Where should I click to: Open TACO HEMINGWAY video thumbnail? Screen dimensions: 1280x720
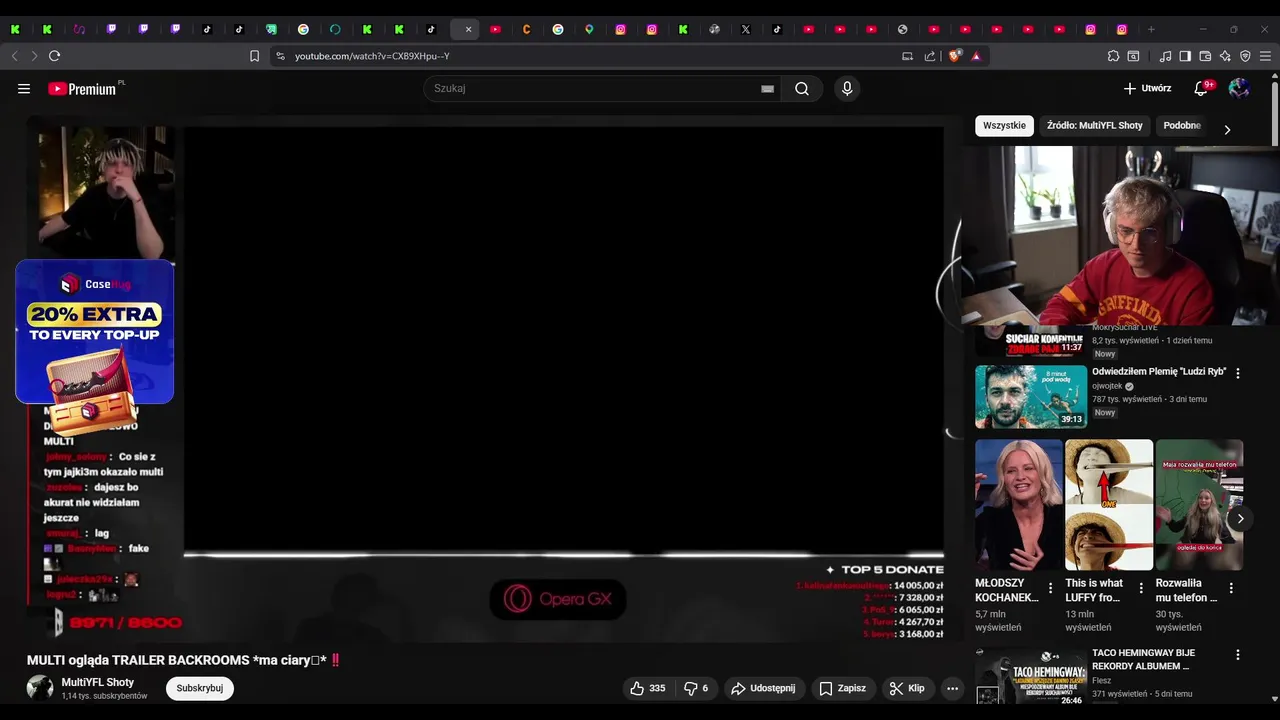coord(1031,677)
